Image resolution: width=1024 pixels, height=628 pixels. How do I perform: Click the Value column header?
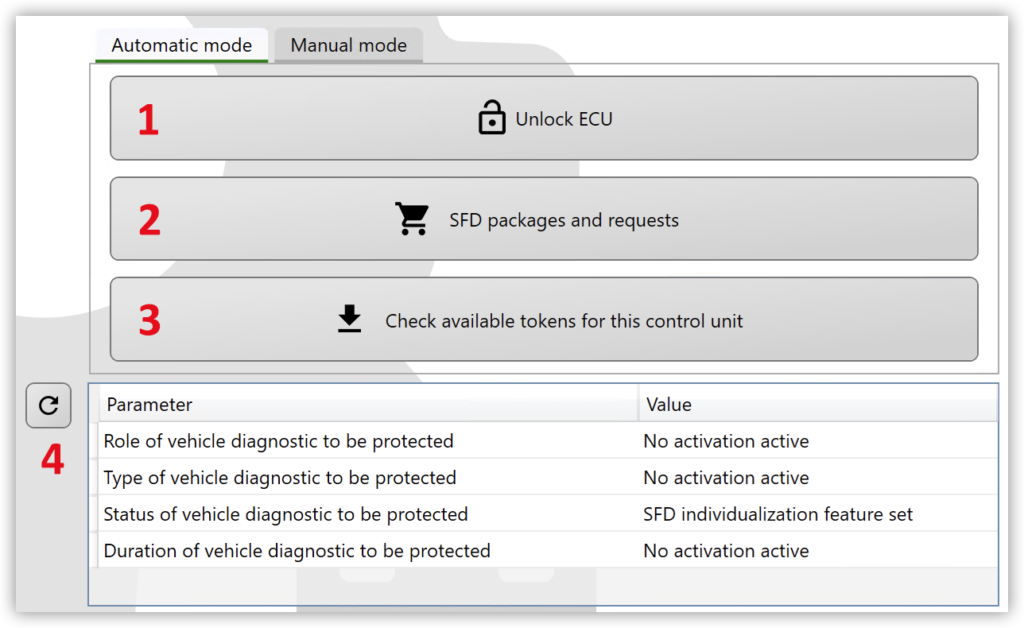point(668,405)
